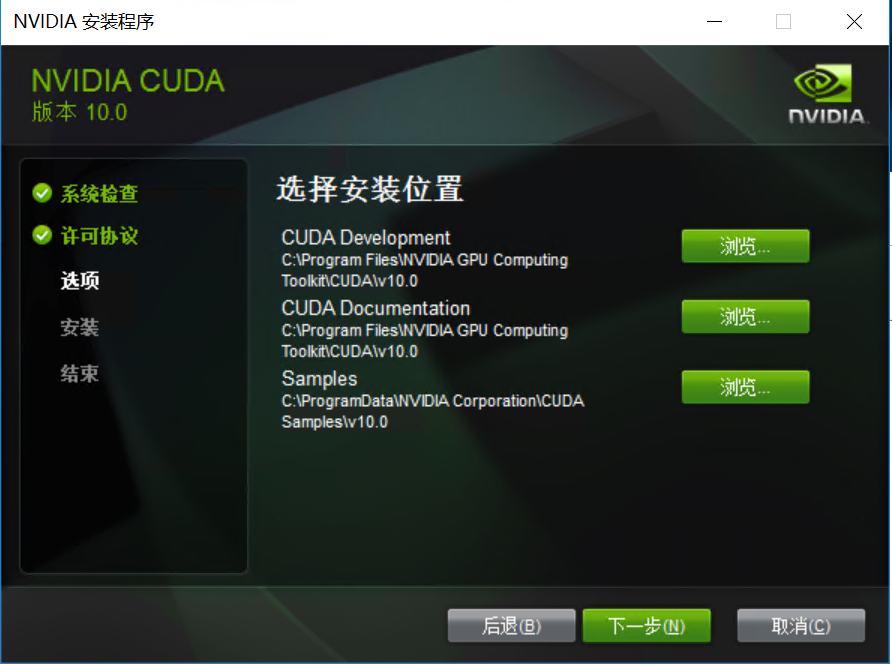Screen dimensions: 892x664
Task: Go to the next step with 下一步(N)
Action: point(646,626)
